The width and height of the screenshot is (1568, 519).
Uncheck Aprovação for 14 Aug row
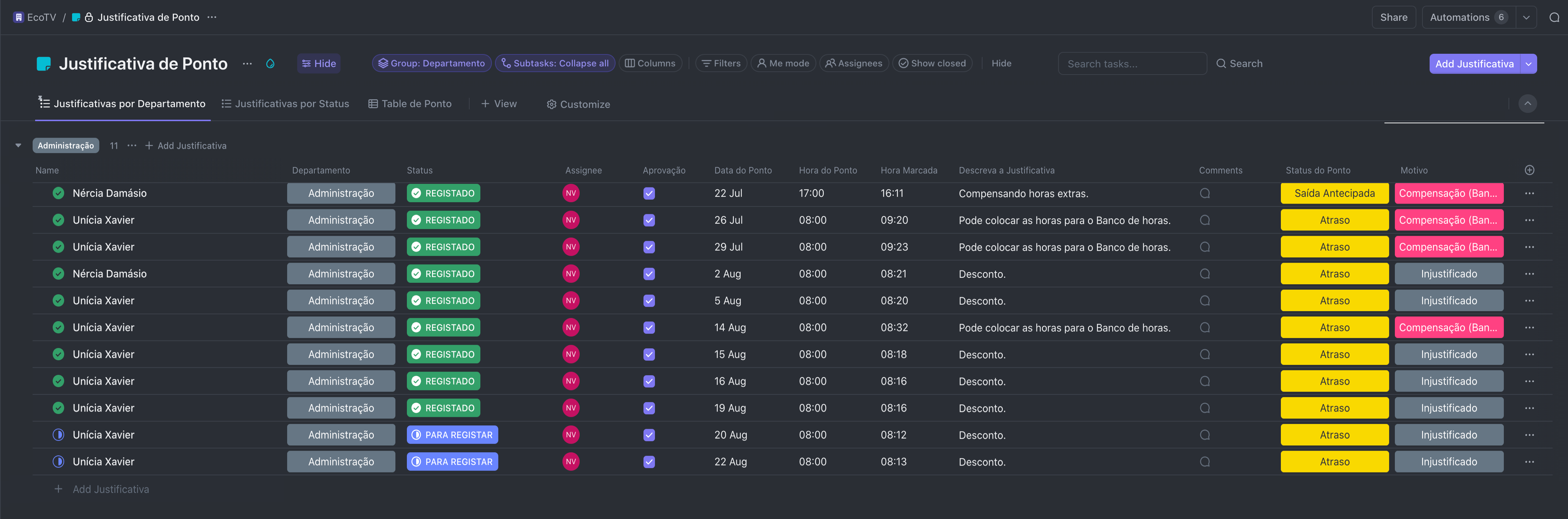[x=649, y=327]
